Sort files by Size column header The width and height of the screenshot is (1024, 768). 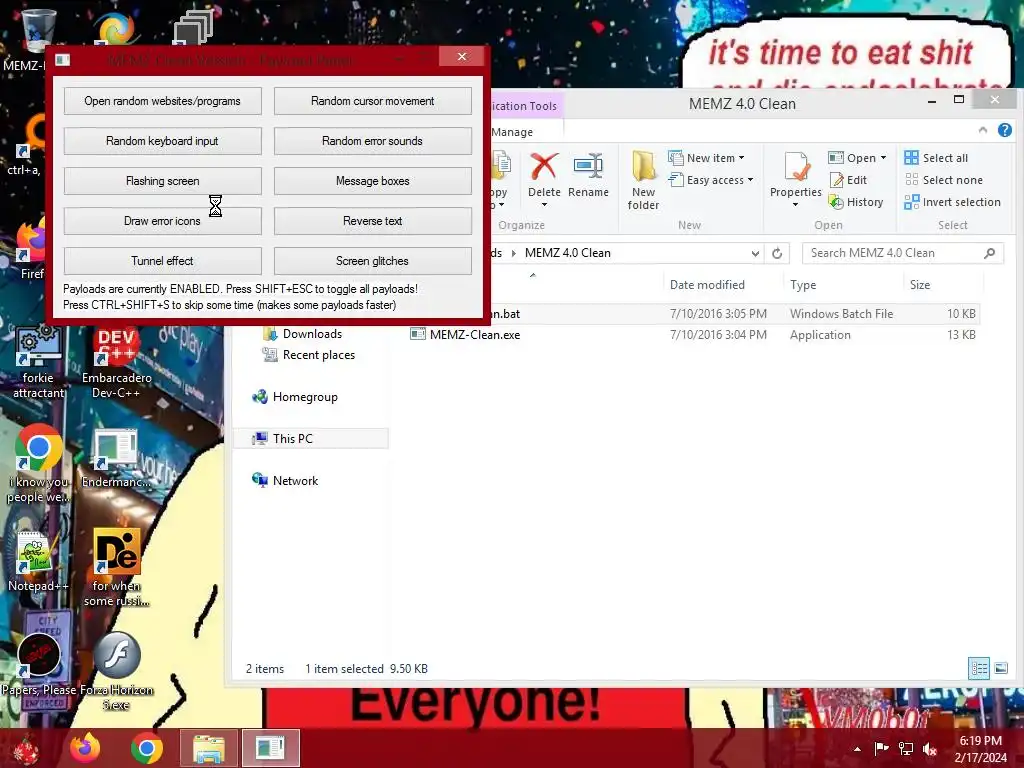(x=920, y=285)
